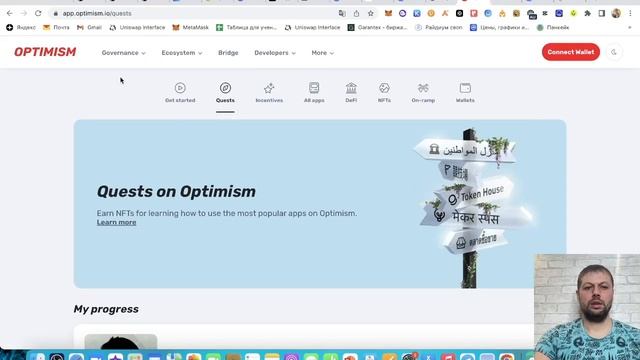Viewport: 640px width, 360px height.
Task: Go back with the browser back arrow
Action: [10, 13]
